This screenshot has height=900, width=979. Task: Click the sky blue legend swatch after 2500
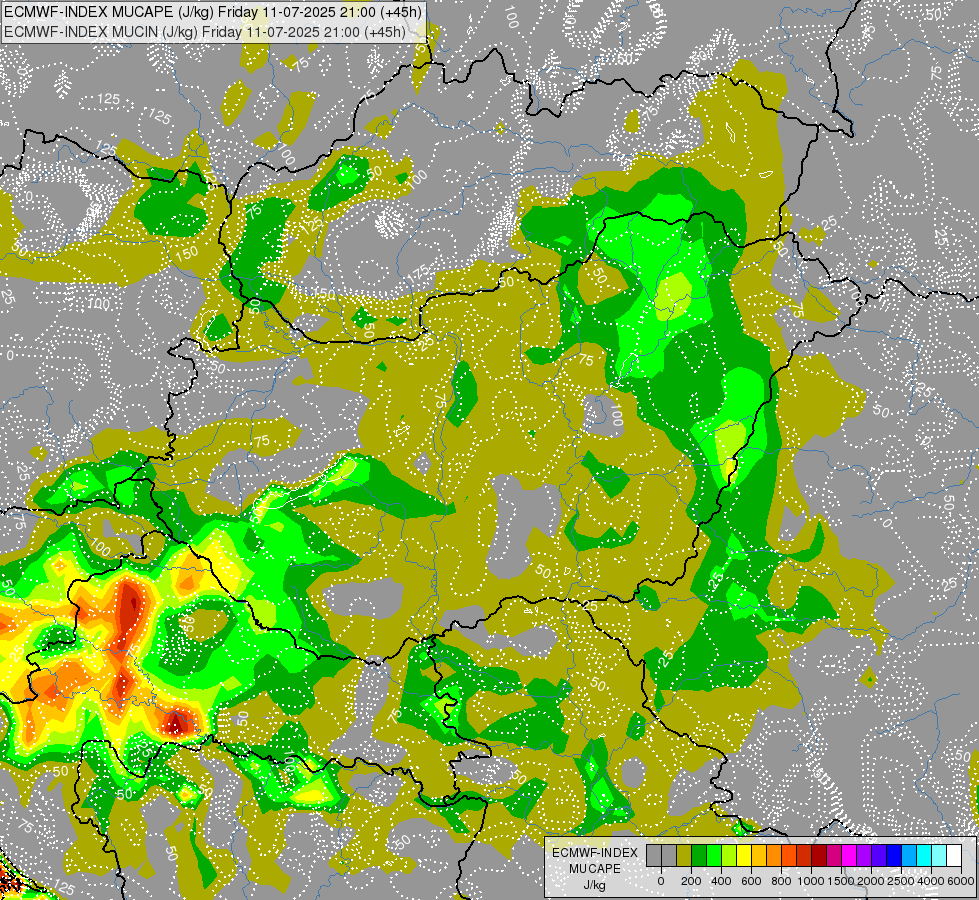coord(910,856)
